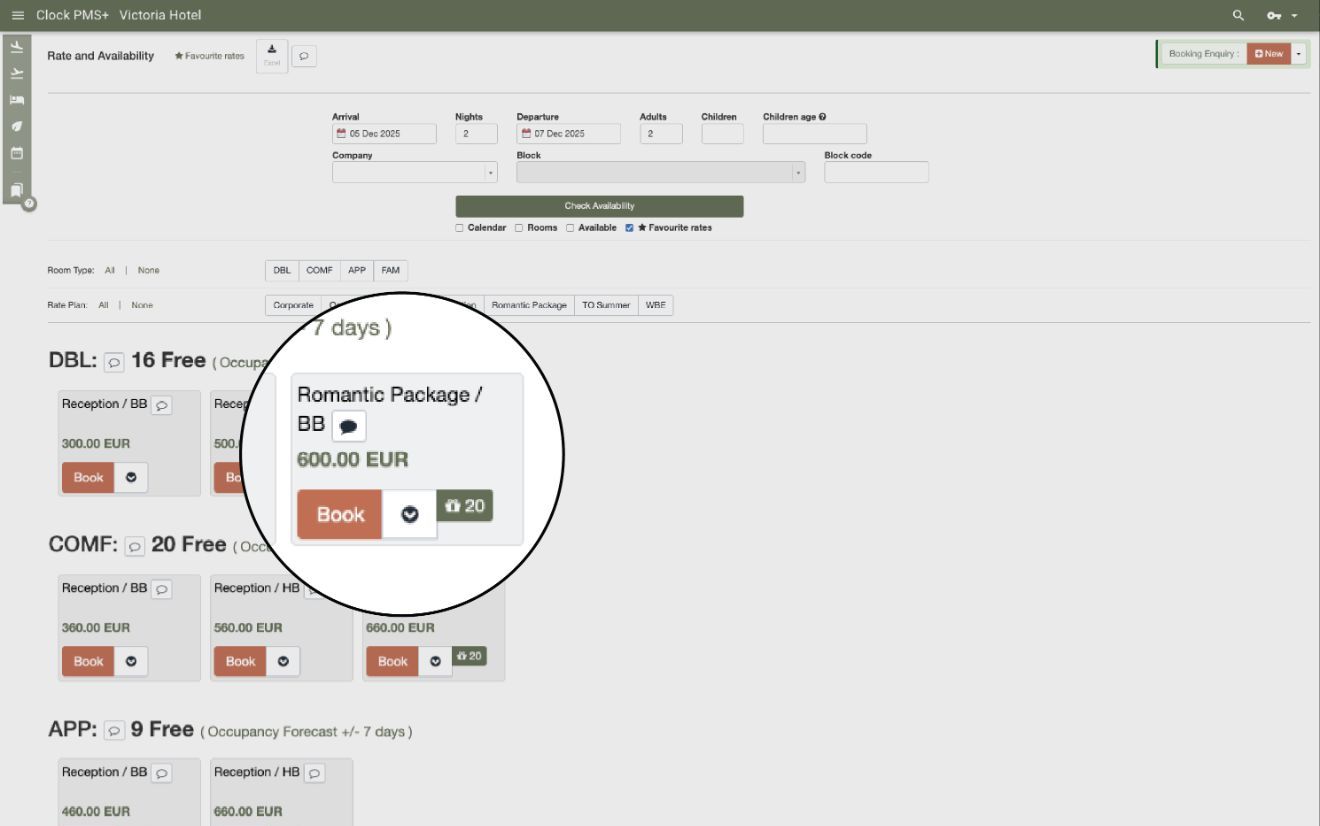
Task: Click the Nights input field
Action: click(x=476, y=134)
